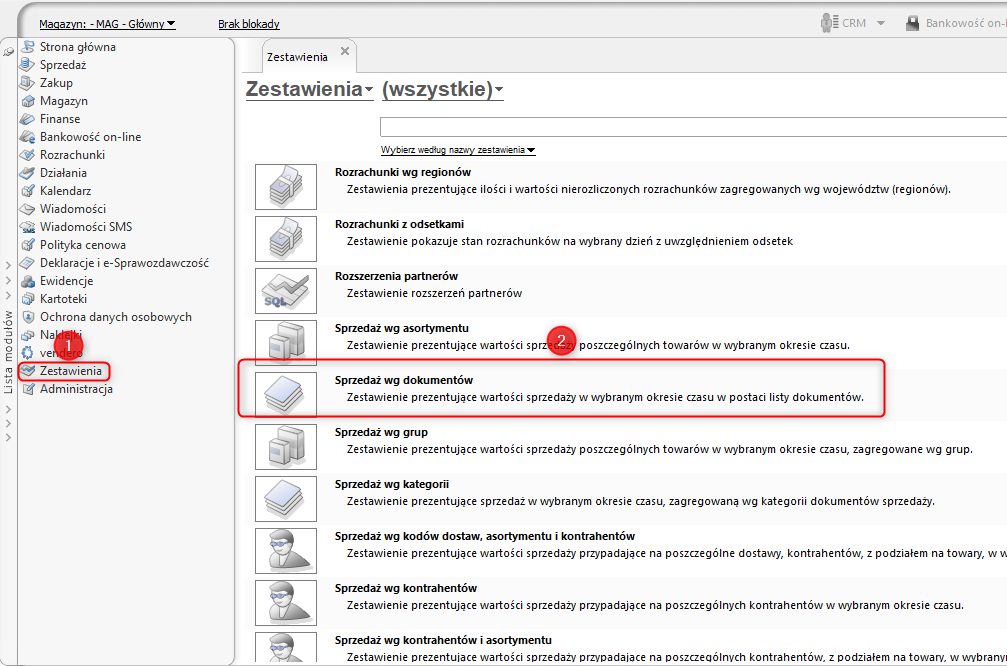Click the Deklaracje i e-Sprawozdawczość icon

27,263
